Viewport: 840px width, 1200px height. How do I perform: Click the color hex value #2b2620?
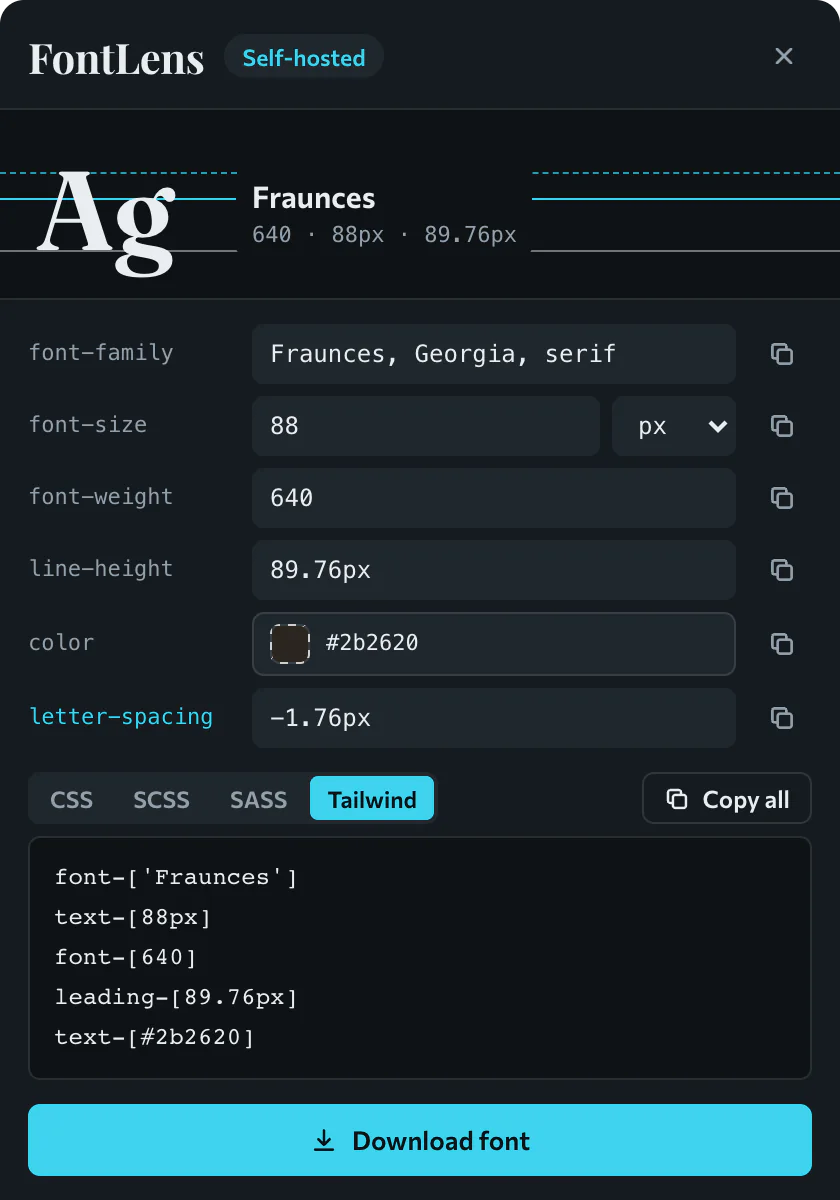pyautogui.click(x=372, y=643)
